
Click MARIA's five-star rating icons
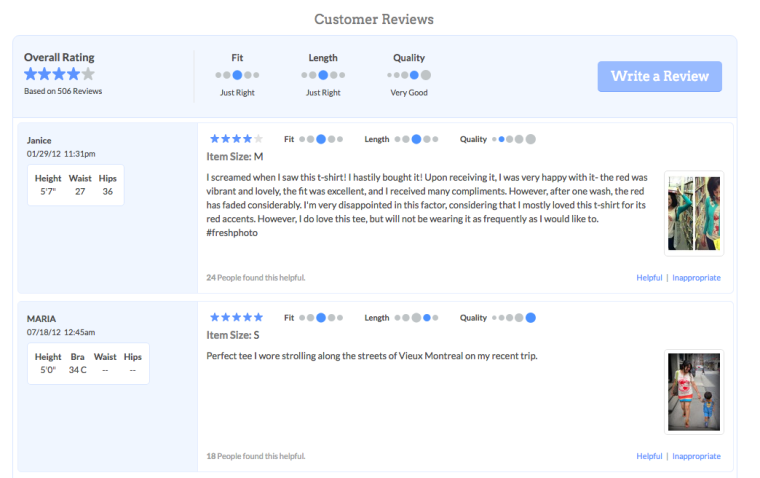pyautogui.click(x=236, y=318)
